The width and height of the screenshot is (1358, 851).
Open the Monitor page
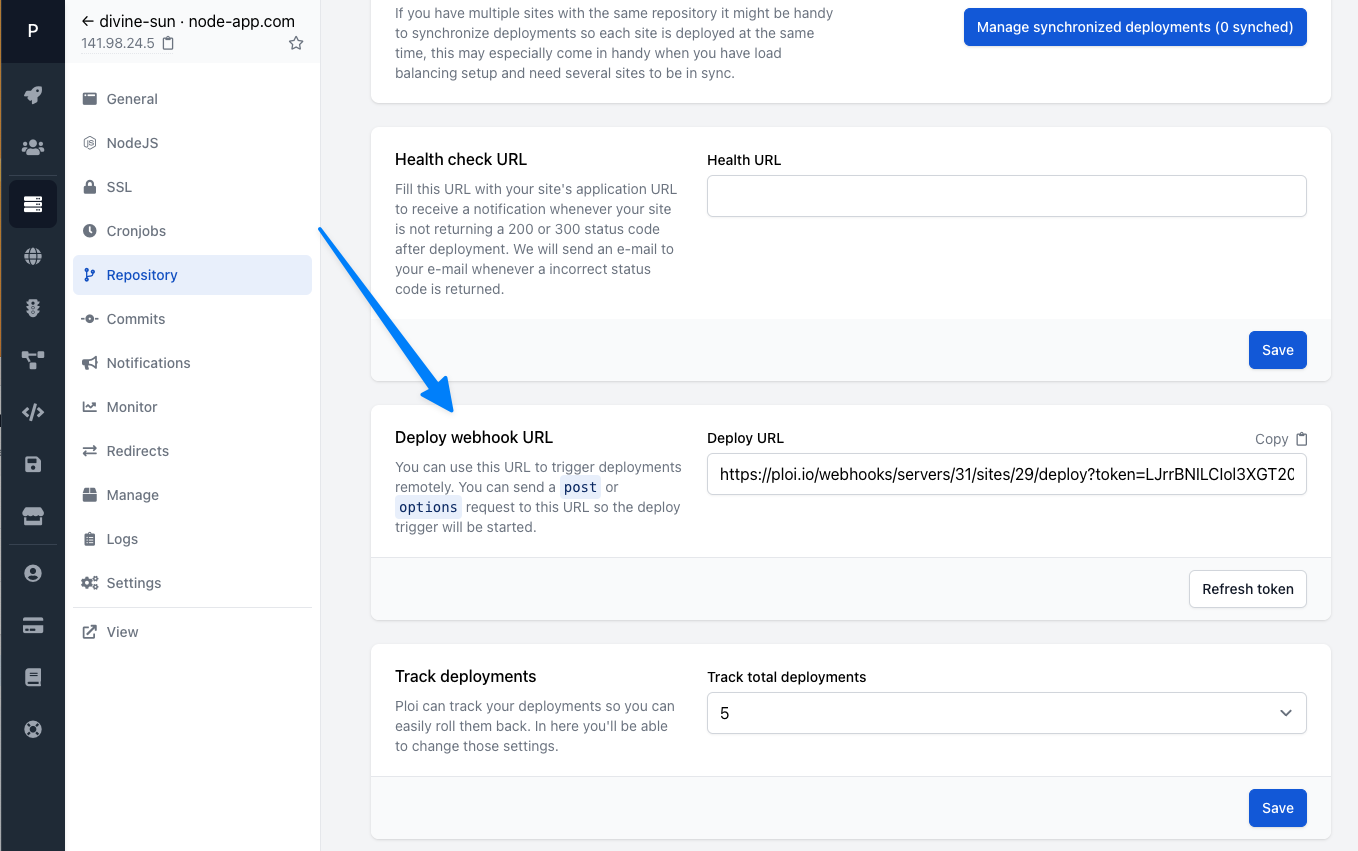(x=192, y=407)
